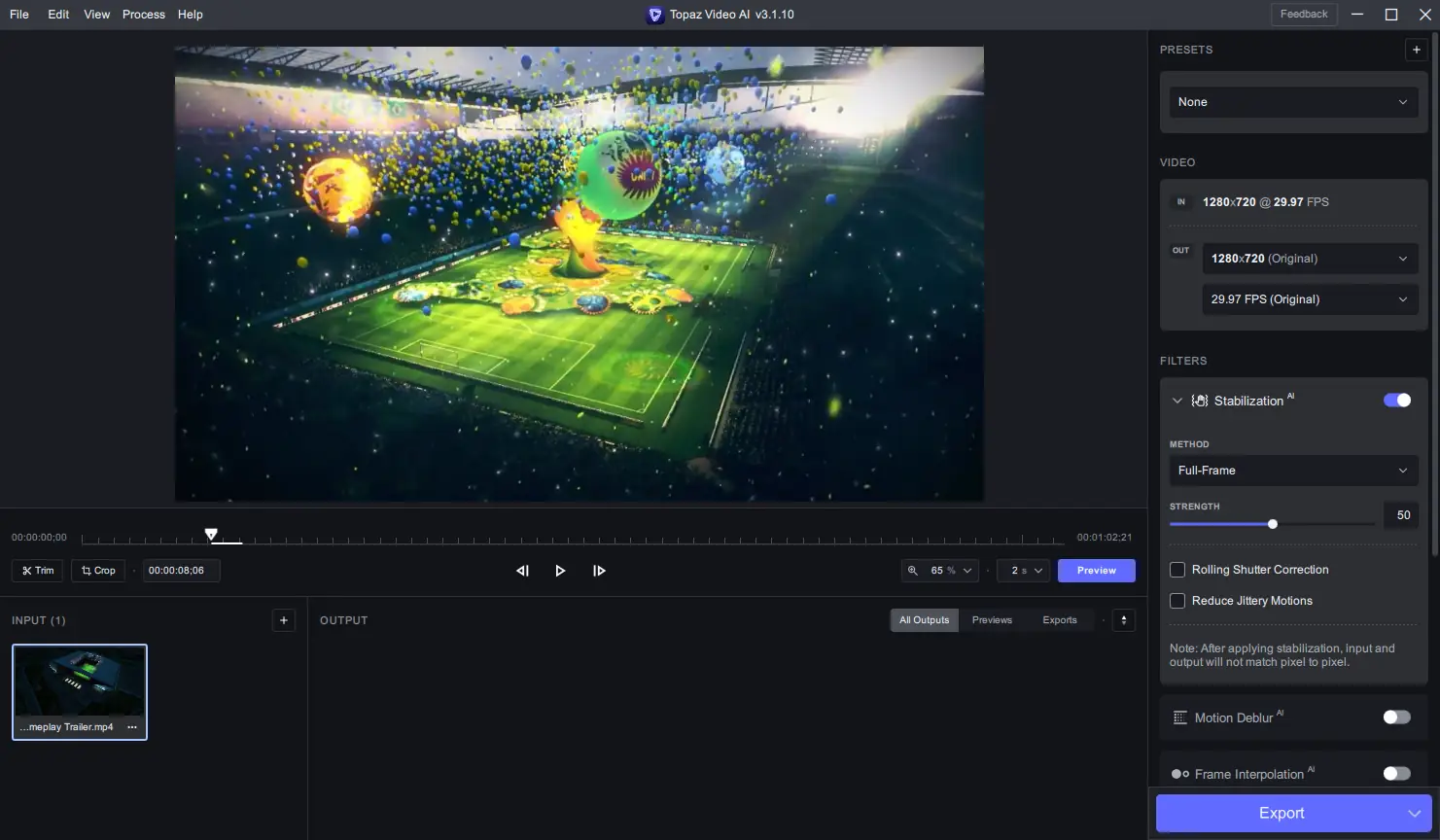1440x840 pixels.
Task: Switch to the All Outputs tab
Action: tap(925, 620)
